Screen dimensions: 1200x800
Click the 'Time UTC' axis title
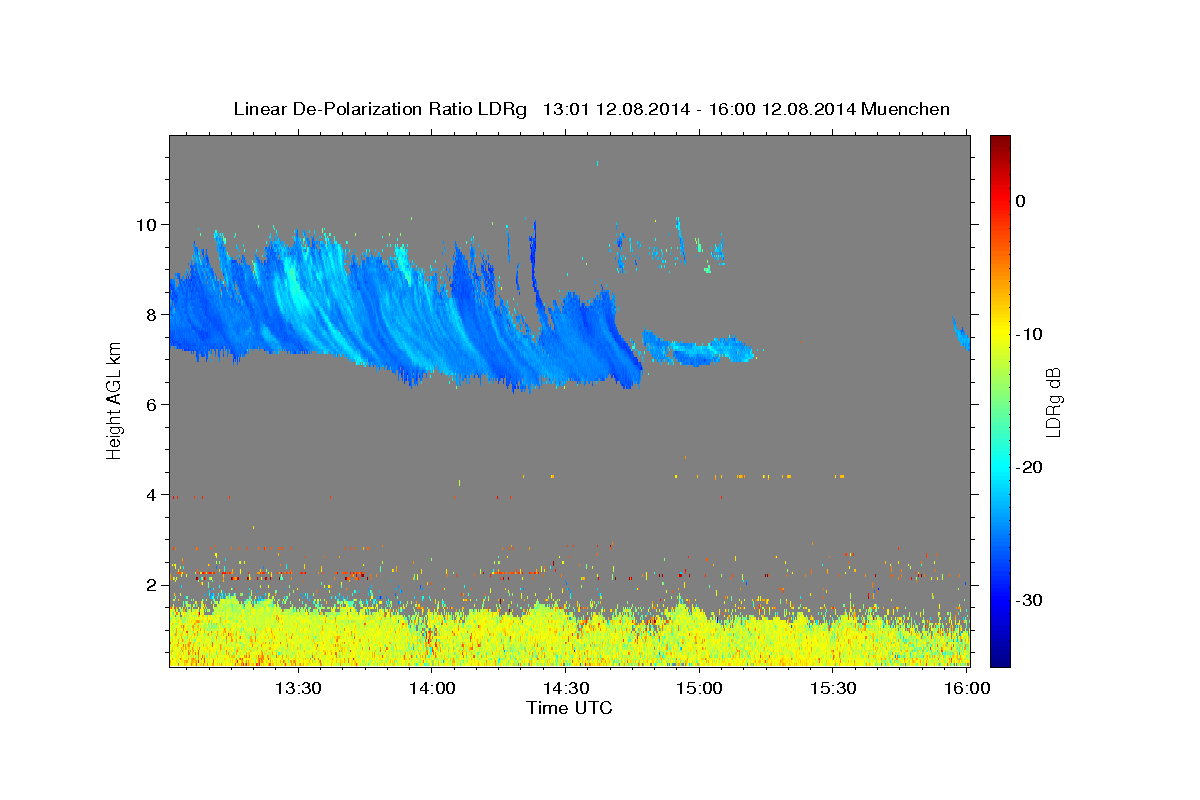click(569, 708)
